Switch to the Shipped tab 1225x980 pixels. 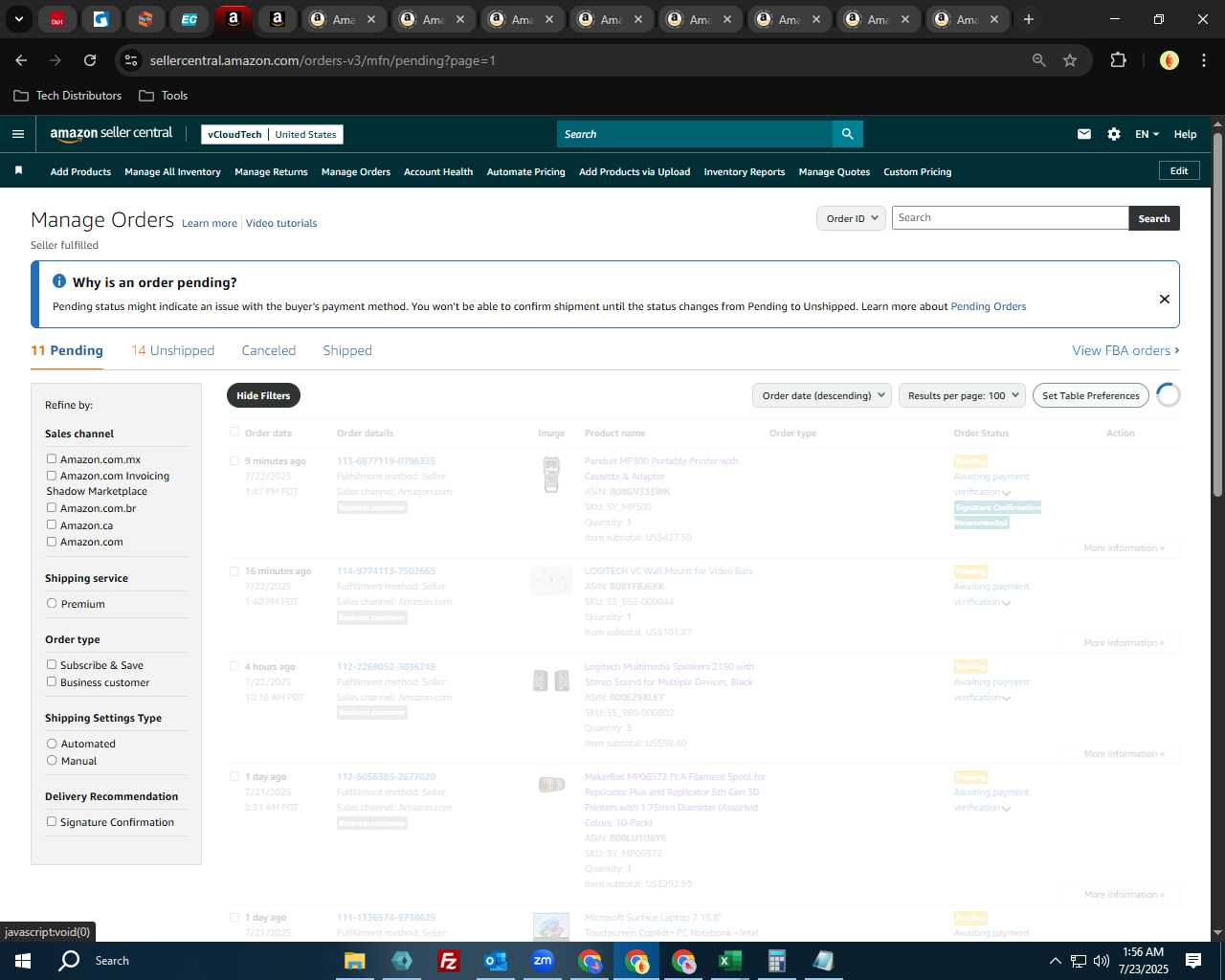coord(347,350)
